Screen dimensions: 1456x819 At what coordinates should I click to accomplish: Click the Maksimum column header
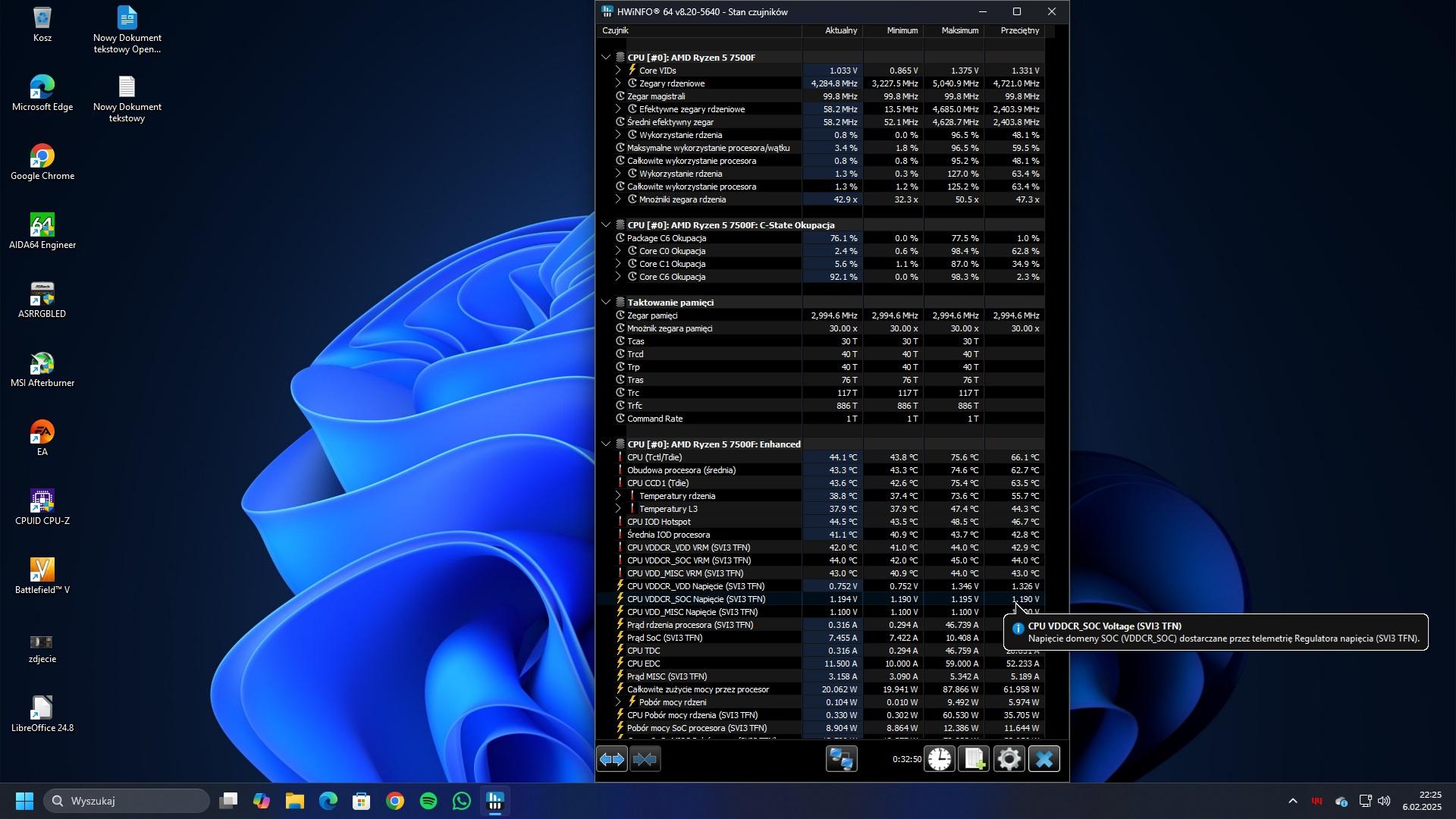(x=959, y=31)
